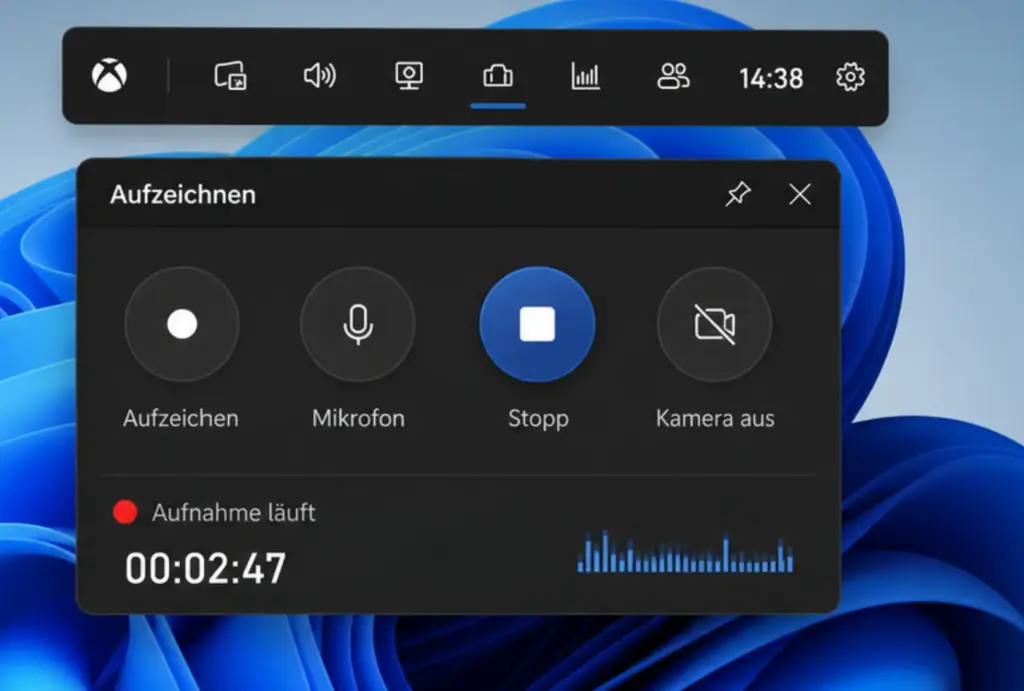Close the Aufzeichnen panel
This screenshot has width=1024, height=691.
(799, 194)
